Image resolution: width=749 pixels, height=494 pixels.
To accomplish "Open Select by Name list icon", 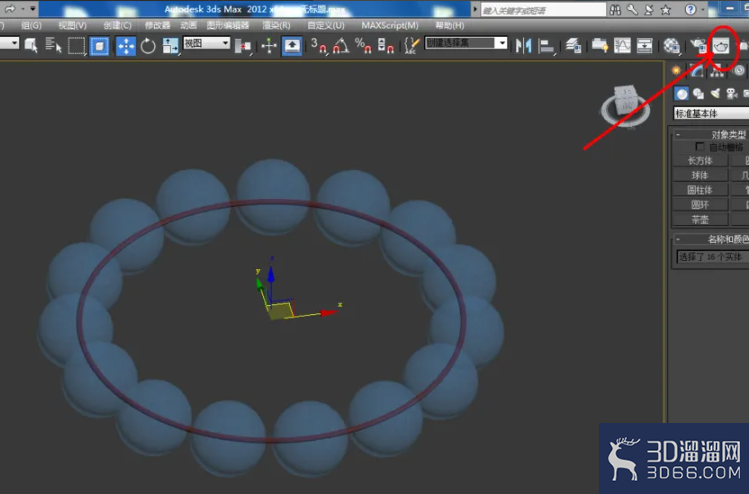I will tap(53, 46).
